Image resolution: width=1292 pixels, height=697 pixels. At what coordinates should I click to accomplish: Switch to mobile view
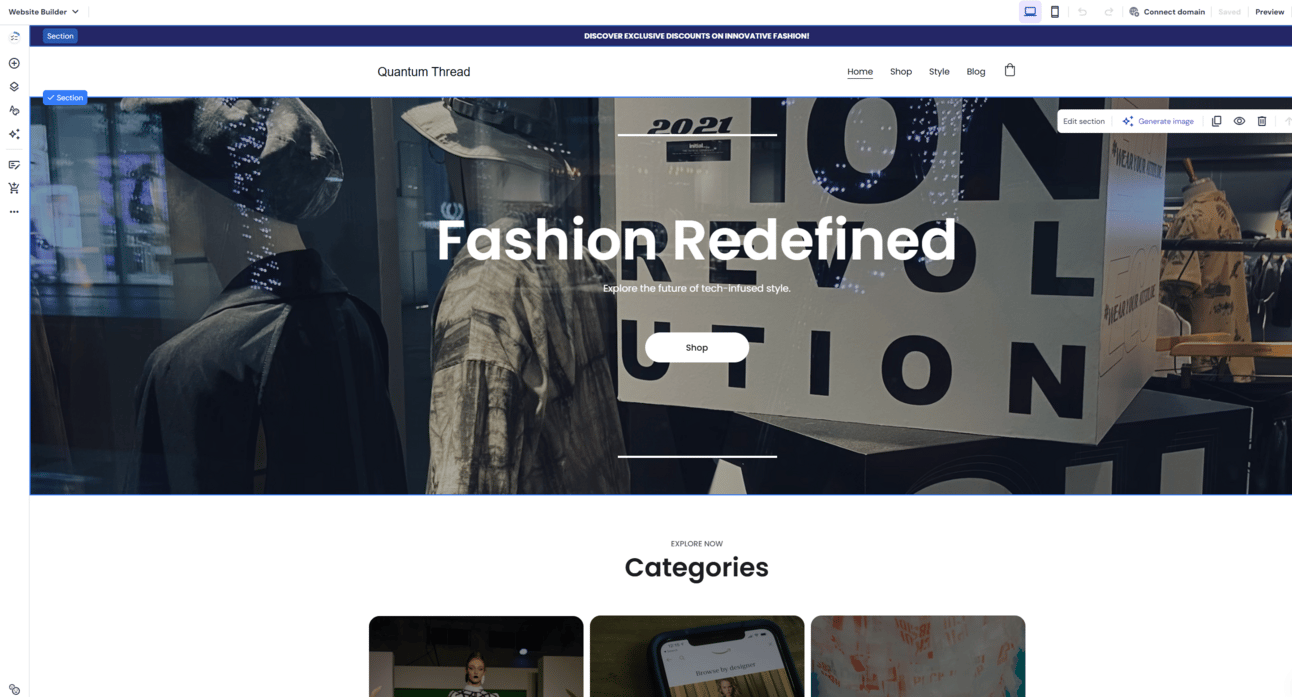point(1055,12)
